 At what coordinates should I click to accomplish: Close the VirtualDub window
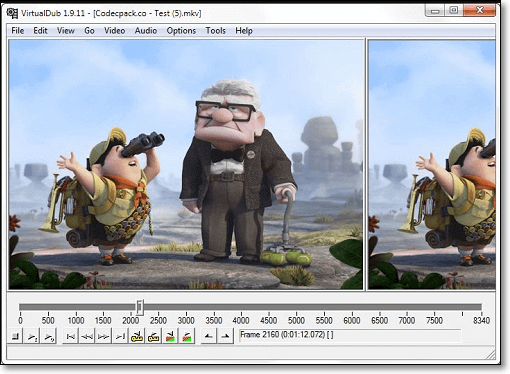479,11
